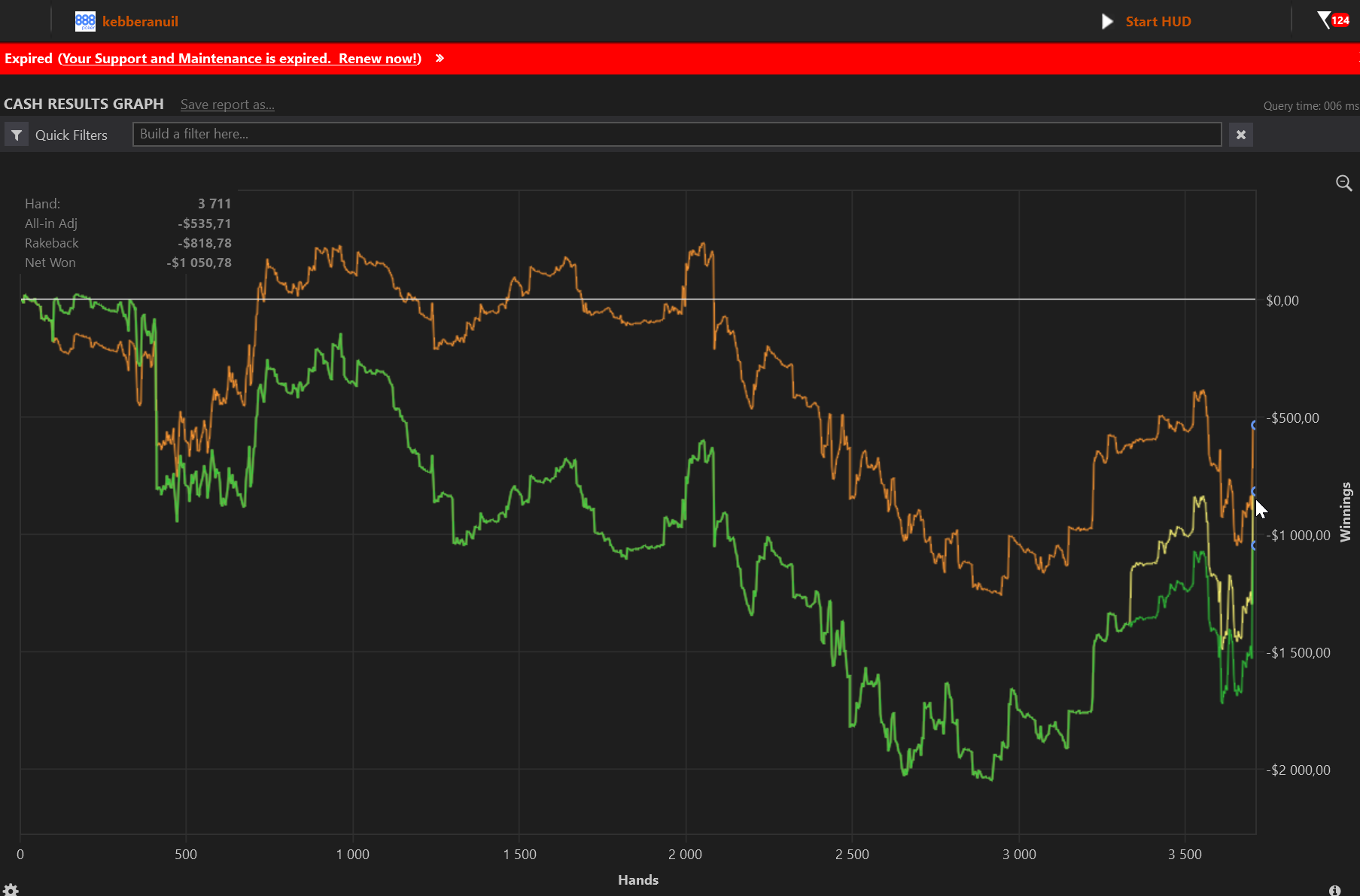
Task: Click the $0,00 axis label
Action: click(x=1282, y=300)
